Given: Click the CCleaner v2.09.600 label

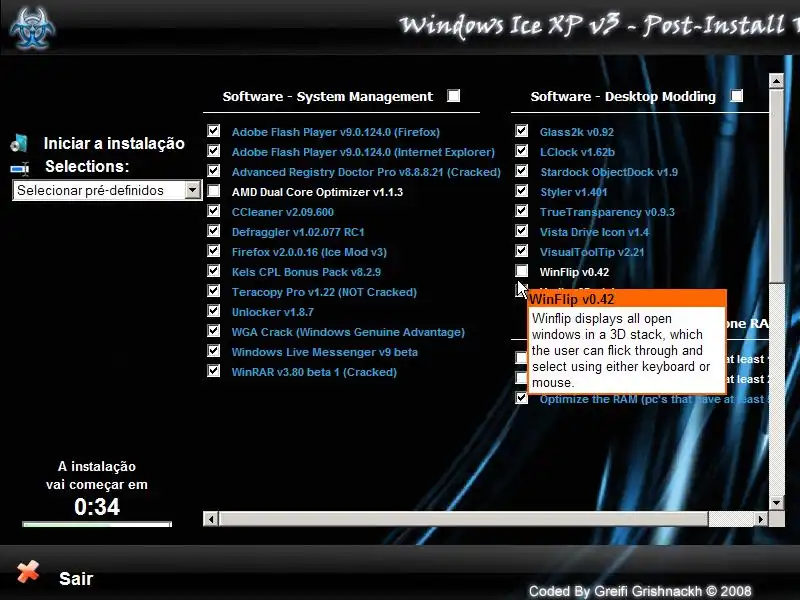Looking at the screenshot, I should tap(283, 212).
